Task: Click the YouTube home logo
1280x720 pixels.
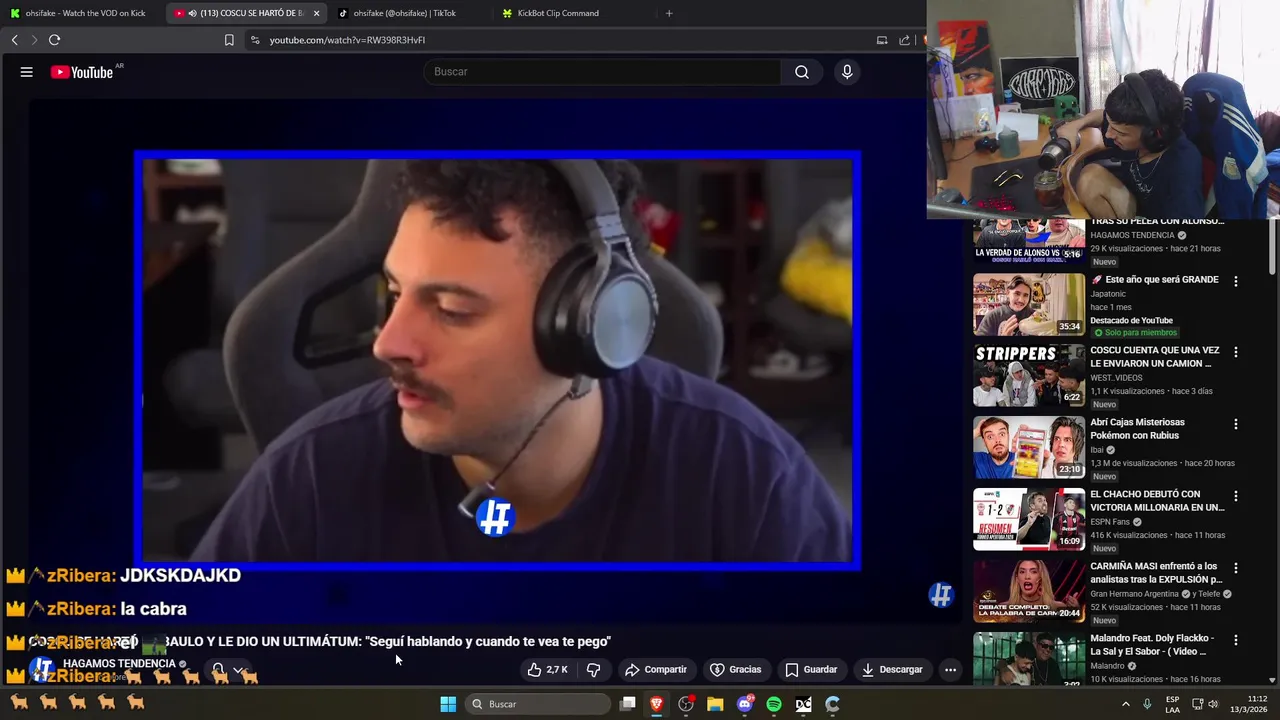Action: (x=82, y=72)
